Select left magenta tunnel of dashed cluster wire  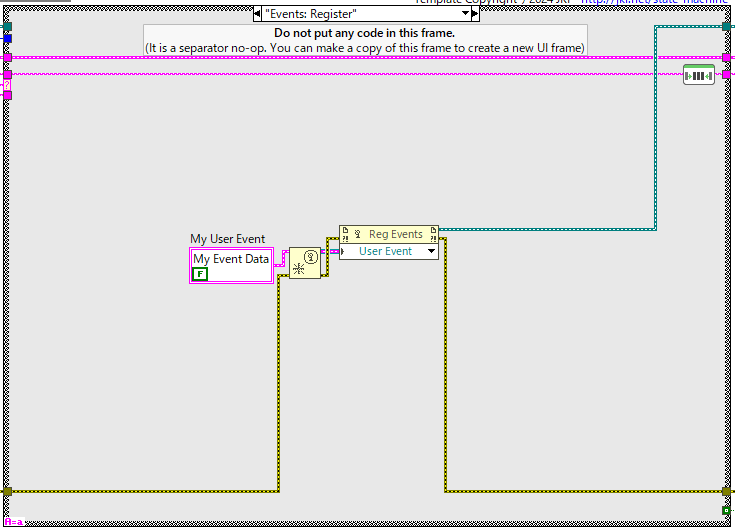click(x=8, y=58)
